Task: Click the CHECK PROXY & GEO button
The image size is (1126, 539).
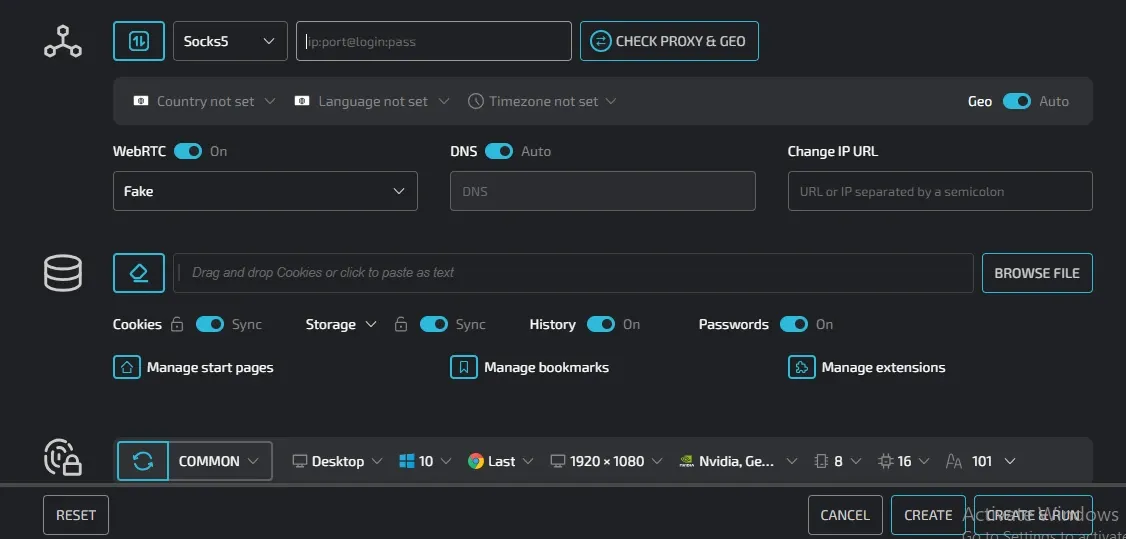Action: tap(669, 41)
